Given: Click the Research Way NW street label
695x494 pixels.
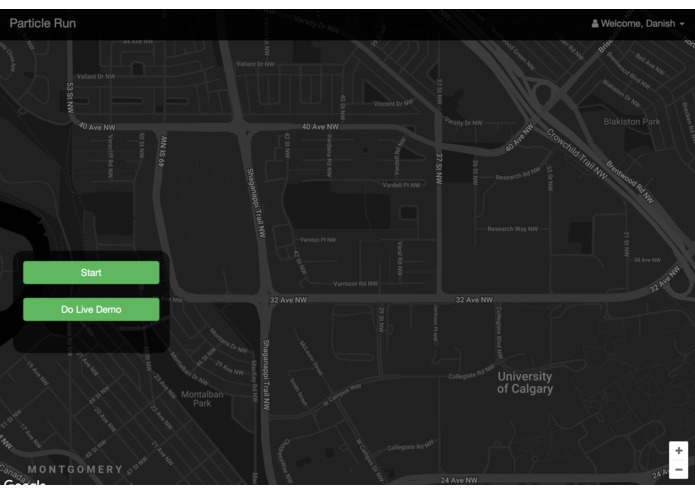Looking at the screenshot, I should (512, 229).
